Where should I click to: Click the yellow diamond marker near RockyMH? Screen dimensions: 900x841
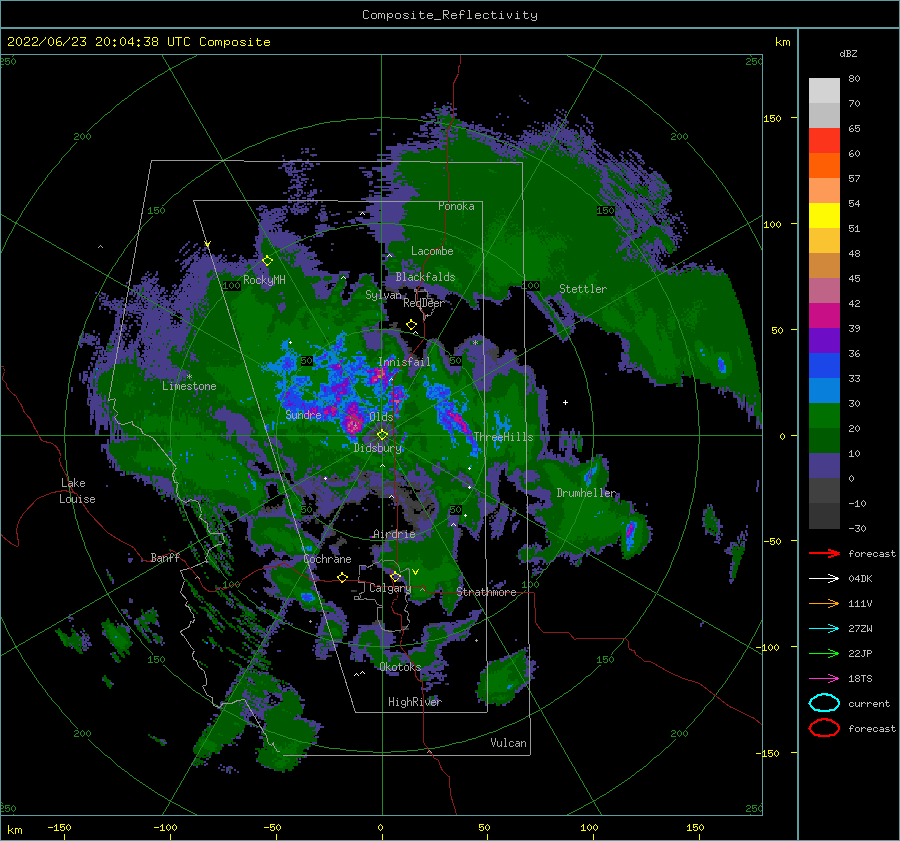point(267,261)
